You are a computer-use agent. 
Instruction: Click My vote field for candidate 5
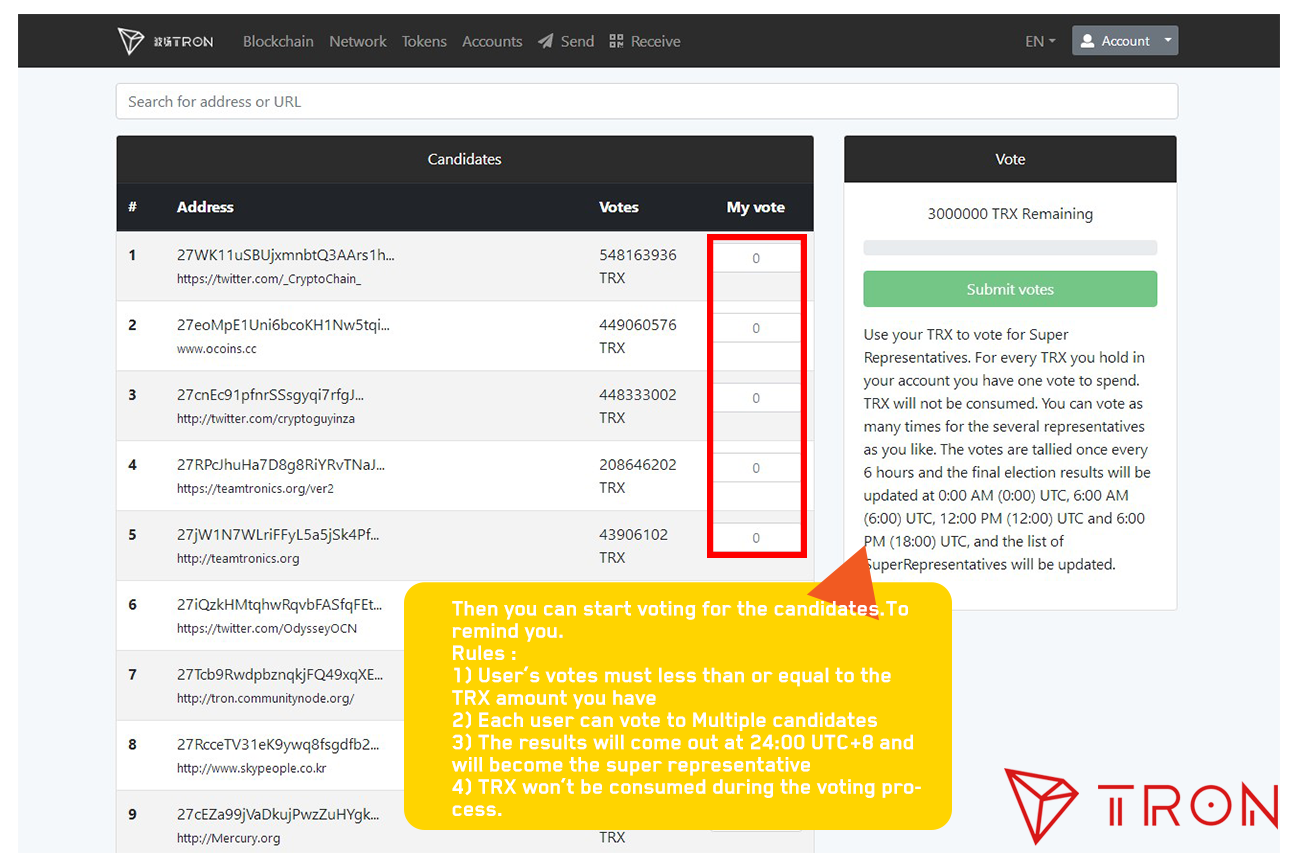(756, 538)
